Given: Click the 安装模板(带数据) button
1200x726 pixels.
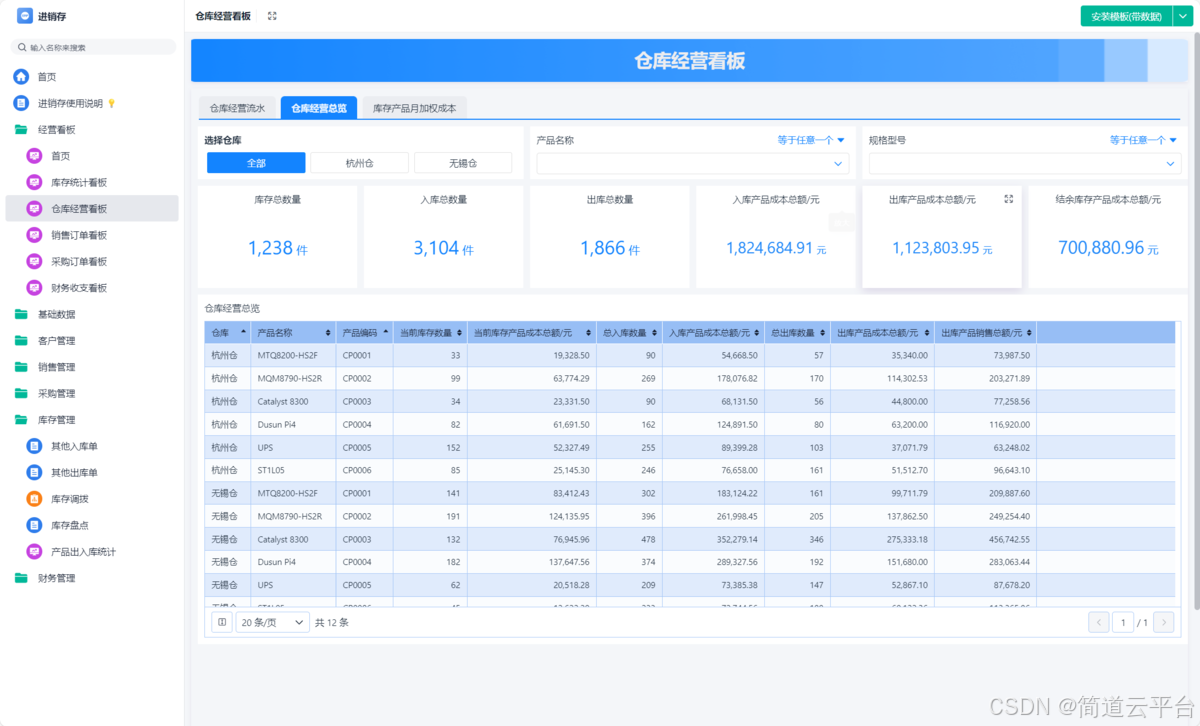Looking at the screenshot, I should pyautogui.click(x=1126, y=16).
